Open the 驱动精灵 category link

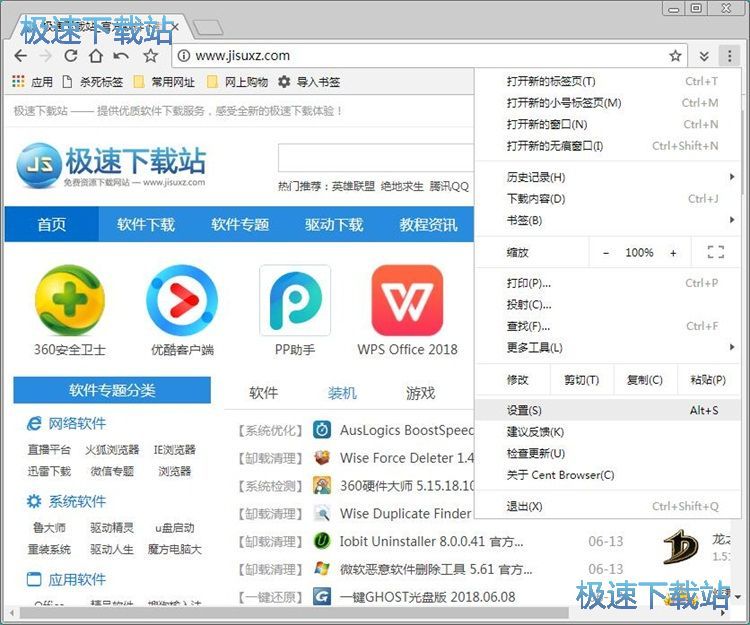pyautogui.click(x=112, y=528)
